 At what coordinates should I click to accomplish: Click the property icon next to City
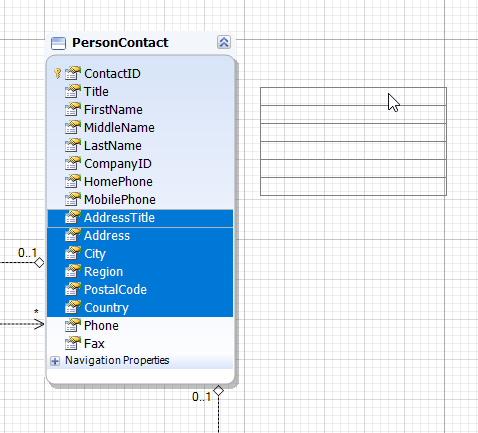73,253
